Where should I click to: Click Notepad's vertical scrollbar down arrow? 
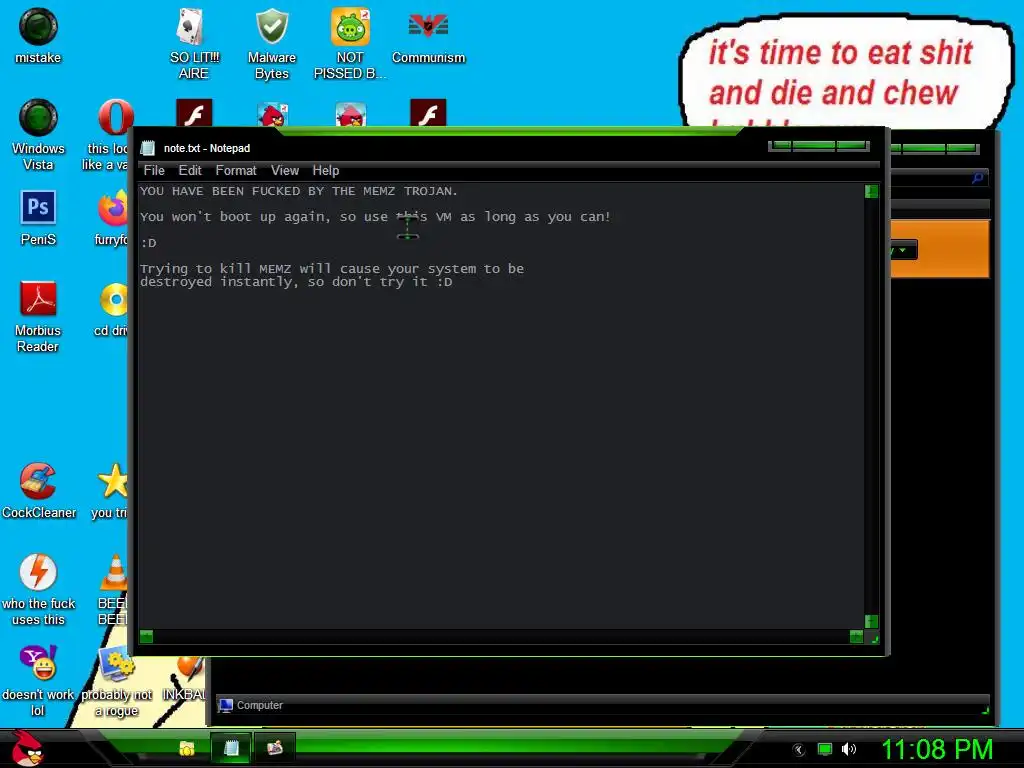(871, 621)
